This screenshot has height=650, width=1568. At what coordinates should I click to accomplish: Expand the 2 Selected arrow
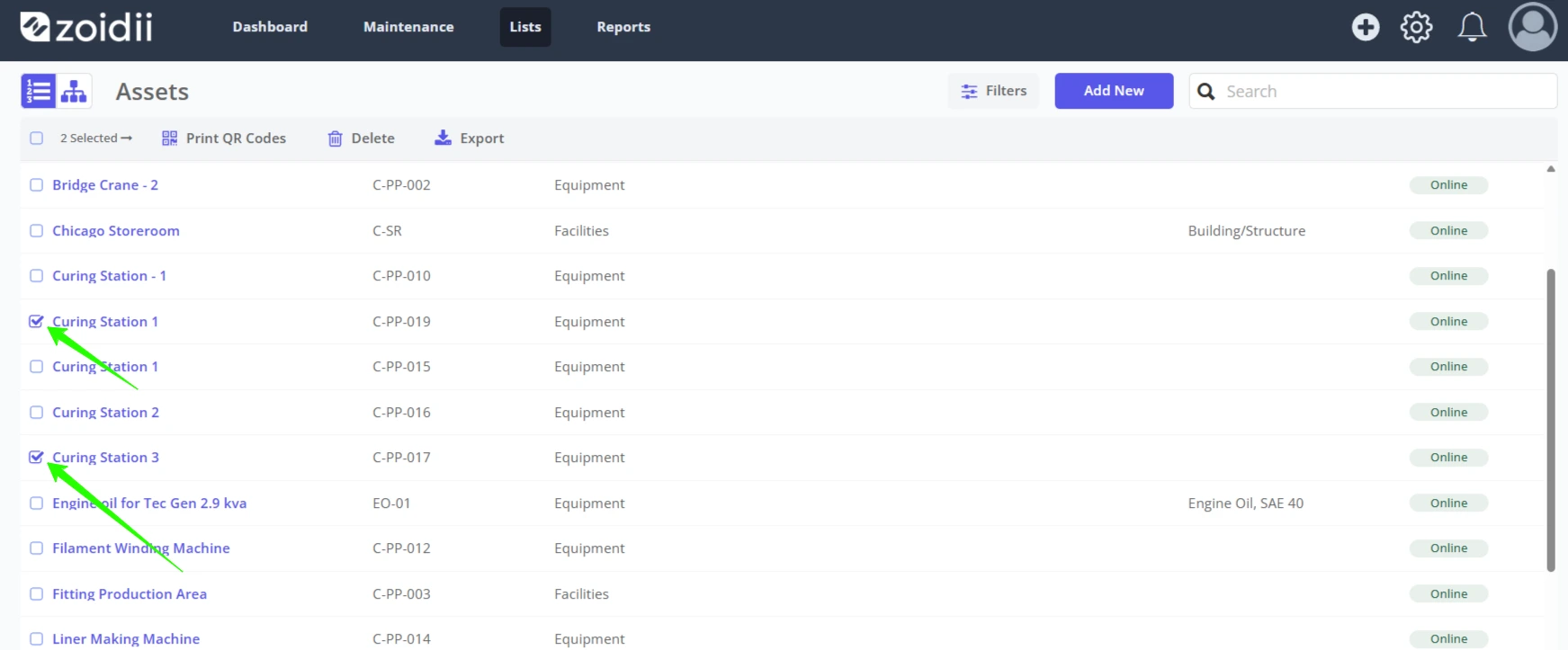tap(127, 138)
